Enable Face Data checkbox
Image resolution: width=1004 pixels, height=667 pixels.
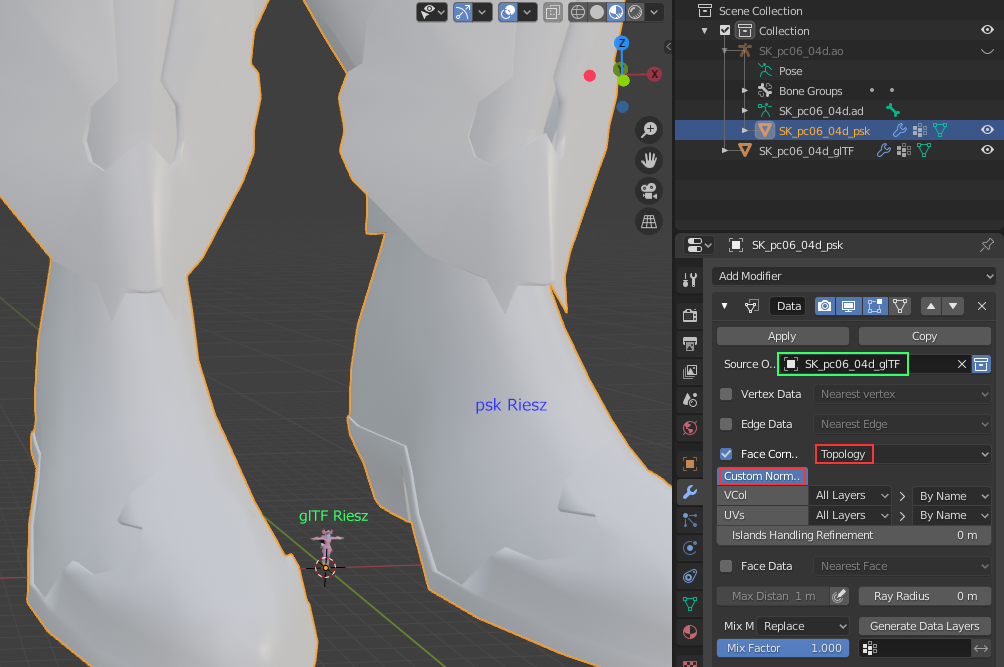(x=725, y=566)
